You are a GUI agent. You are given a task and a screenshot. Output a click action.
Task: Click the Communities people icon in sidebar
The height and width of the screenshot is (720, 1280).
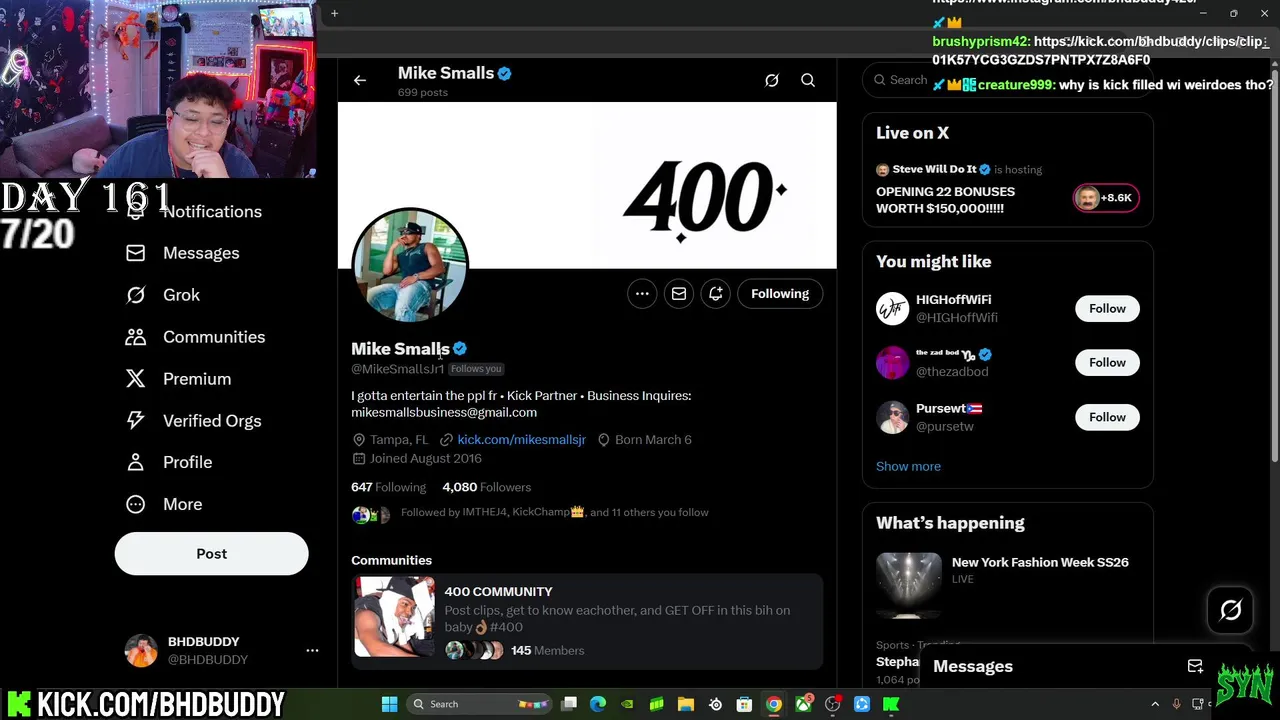click(136, 337)
